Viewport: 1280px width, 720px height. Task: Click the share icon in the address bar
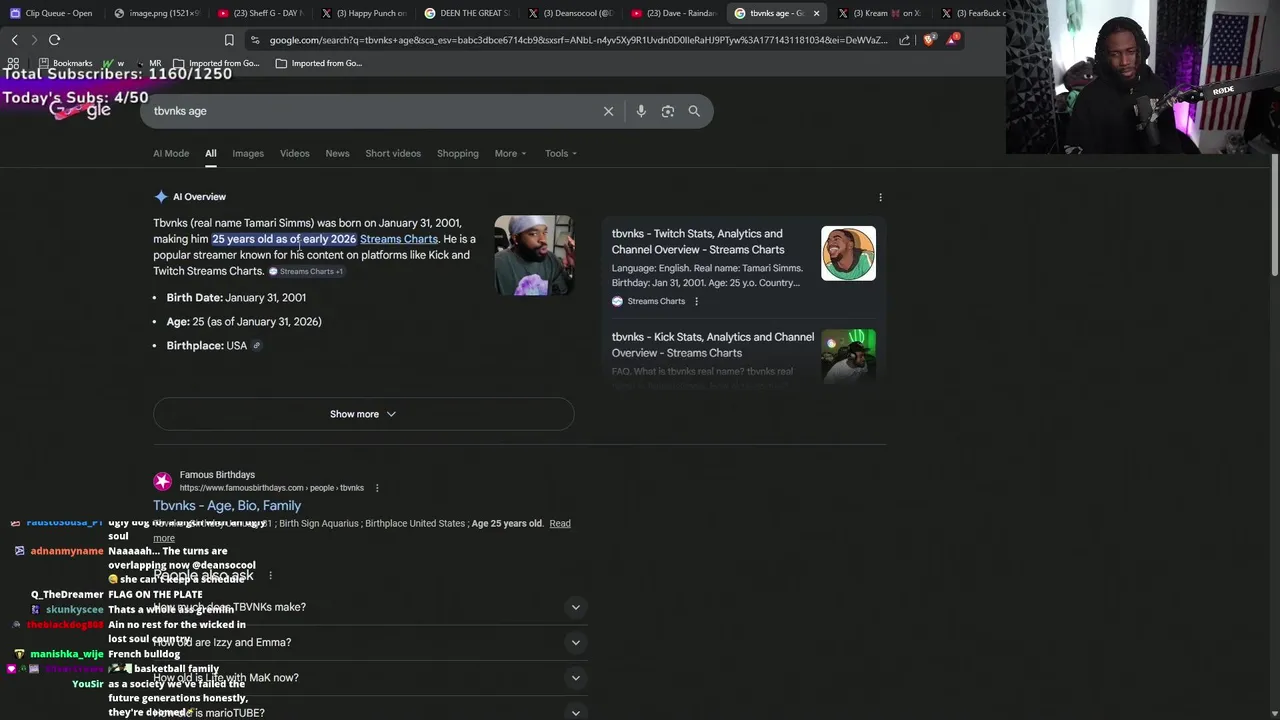(x=904, y=40)
